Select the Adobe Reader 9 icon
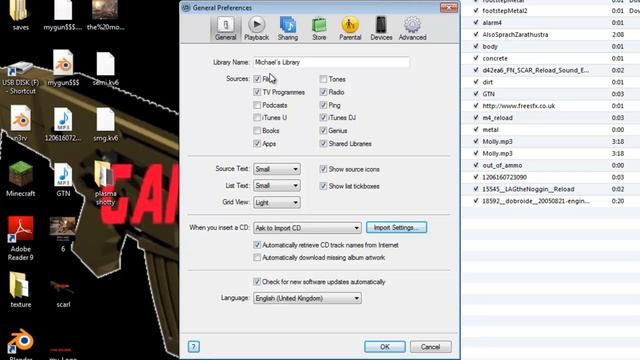Screen dimensions: 640x360 pos(20,238)
